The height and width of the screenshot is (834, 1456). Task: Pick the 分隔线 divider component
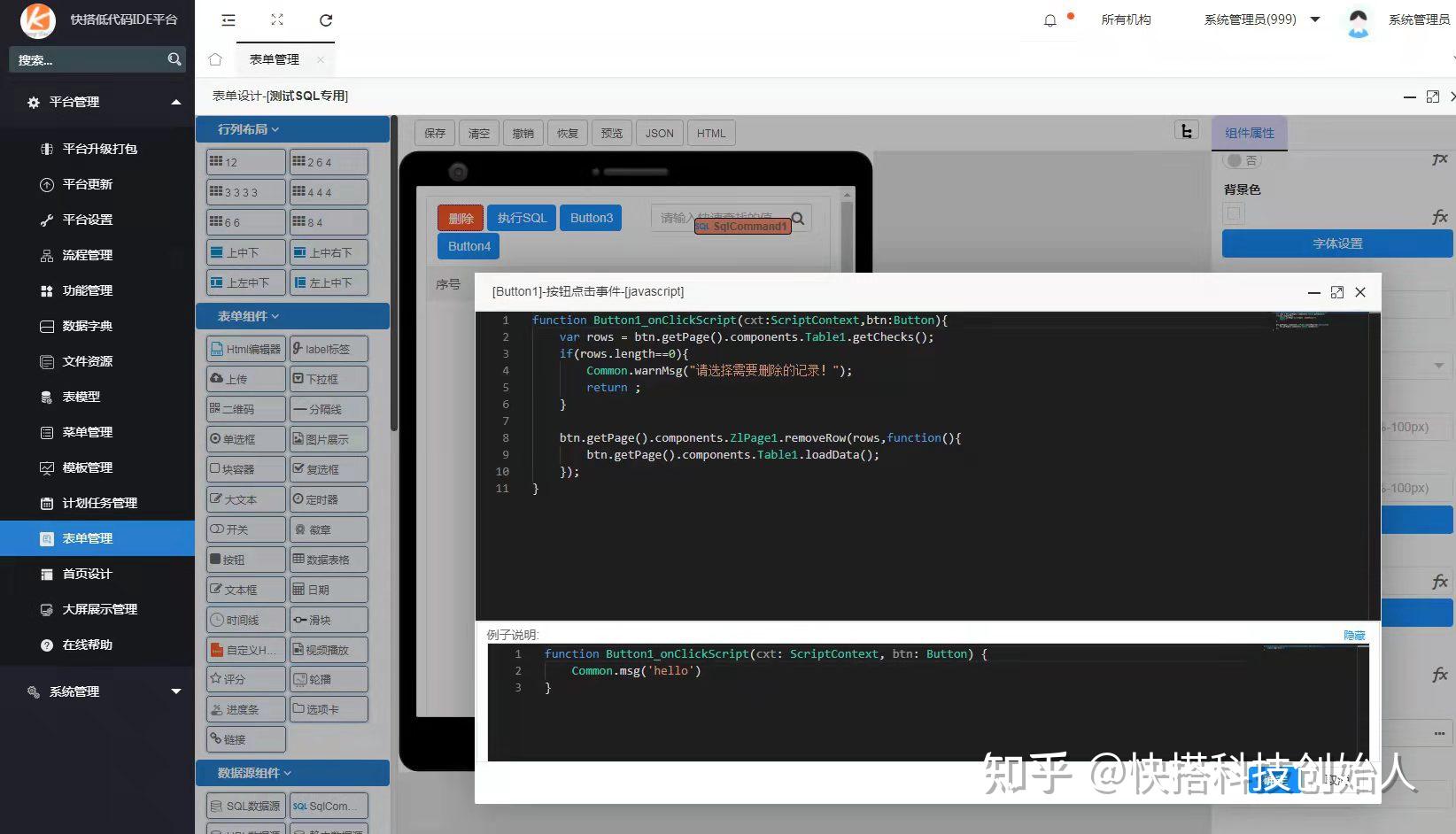329,409
